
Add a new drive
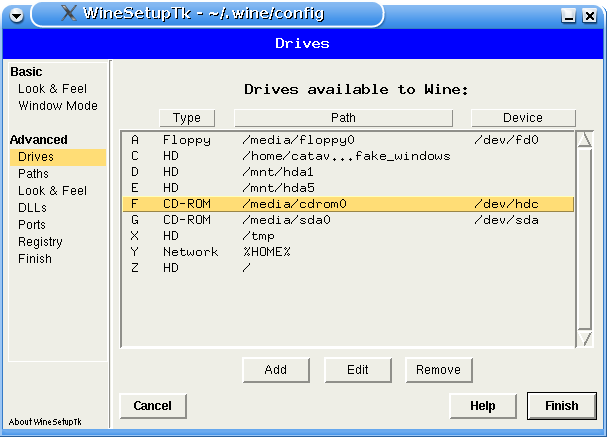[276, 370]
